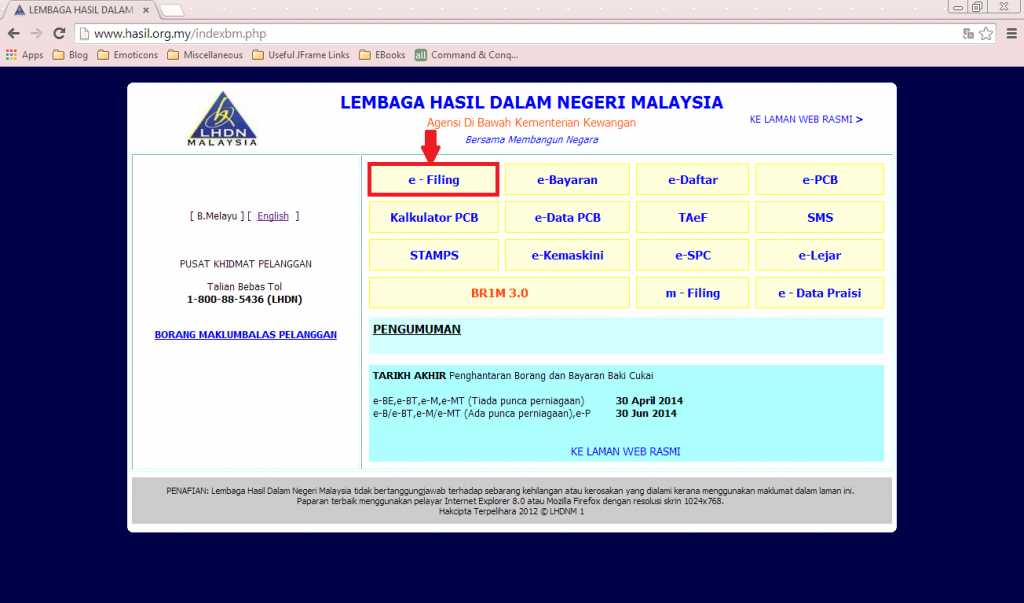Follow KE LAMAN WEB RASMI link at top right
The width and height of the screenshot is (1024, 603).
(x=806, y=120)
